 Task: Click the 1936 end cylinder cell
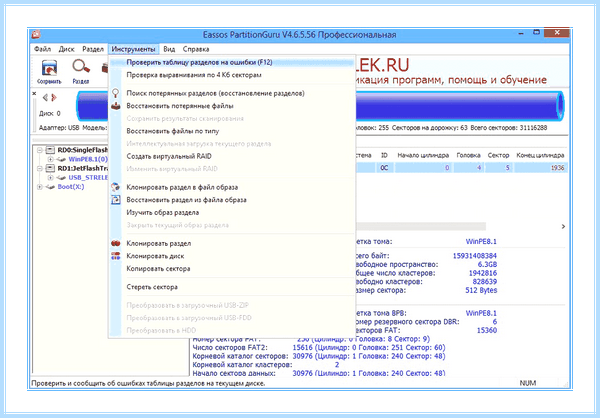click(540, 168)
